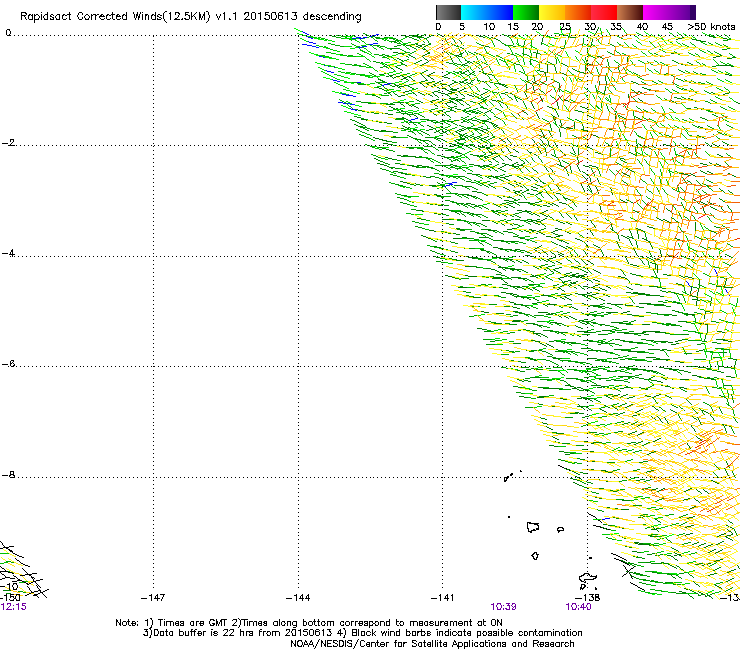Click the magenta-purple 40–50 knots legend segment

click(666, 12)
